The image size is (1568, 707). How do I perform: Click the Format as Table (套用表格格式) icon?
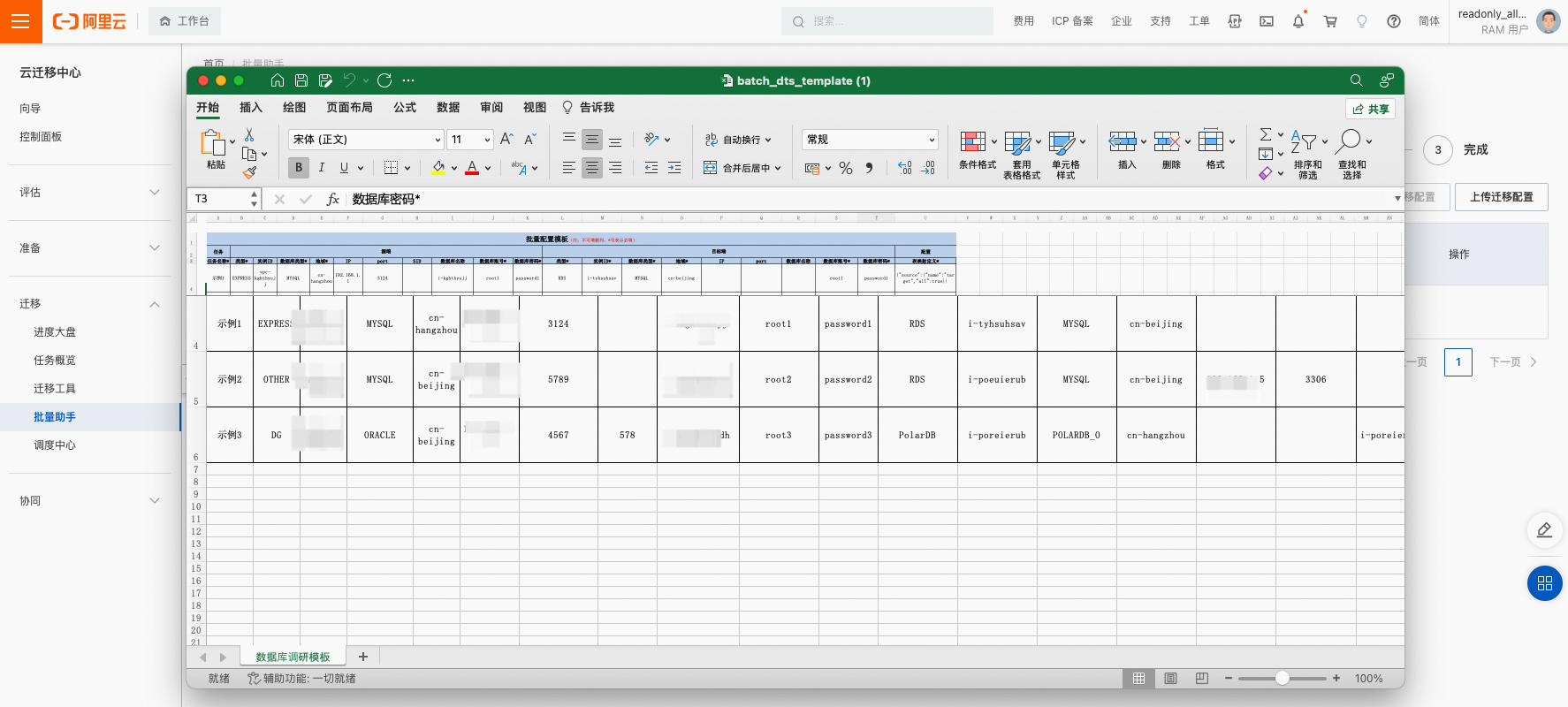tap(1017, 142)
